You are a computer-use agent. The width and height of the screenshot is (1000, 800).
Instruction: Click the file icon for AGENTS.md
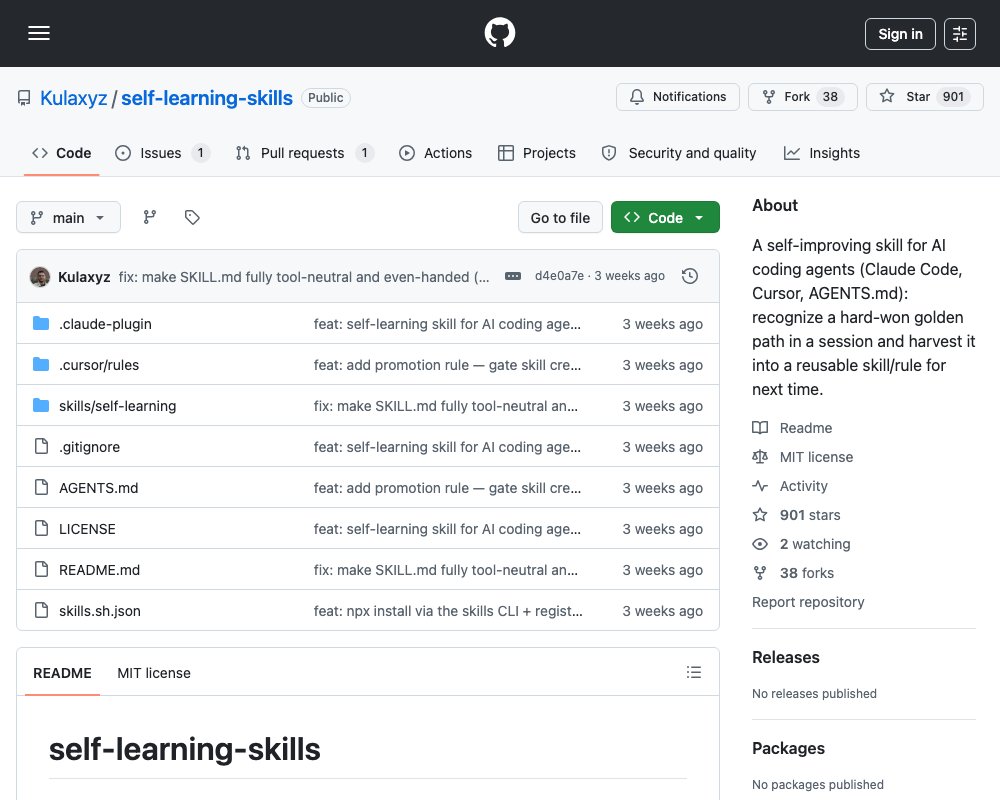41,487
